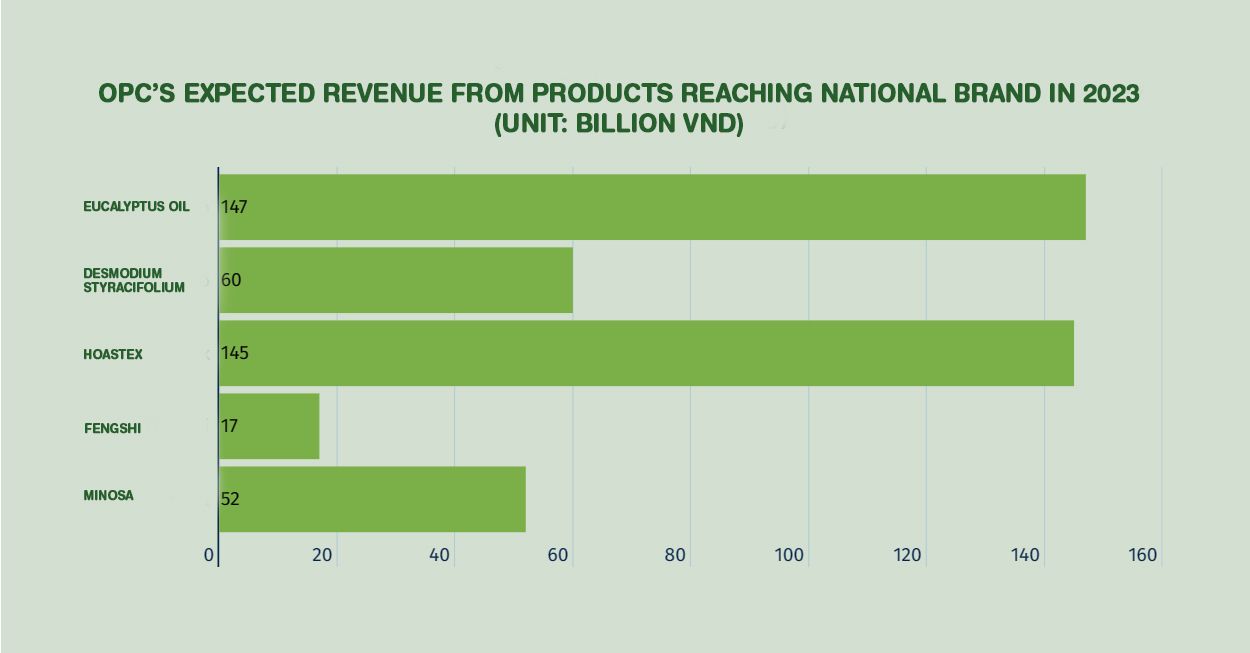Select the "DESMODIUM STYRACIFOLIUM" category label
The height and width of the screenshot is (653, 1250).
click(134, 280)
